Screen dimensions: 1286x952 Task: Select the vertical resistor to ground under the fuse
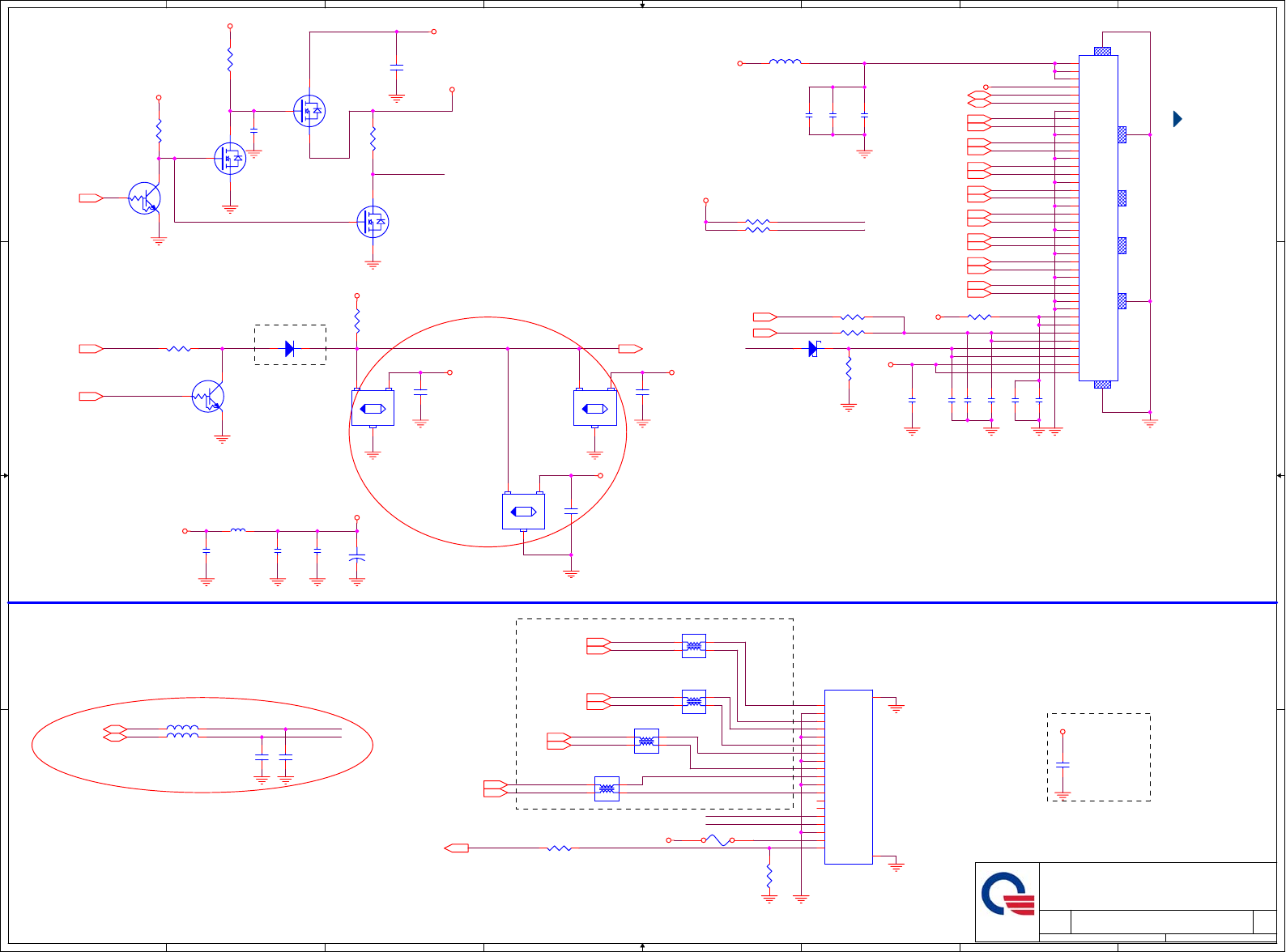pyautogui.click(x=769, y=878)
